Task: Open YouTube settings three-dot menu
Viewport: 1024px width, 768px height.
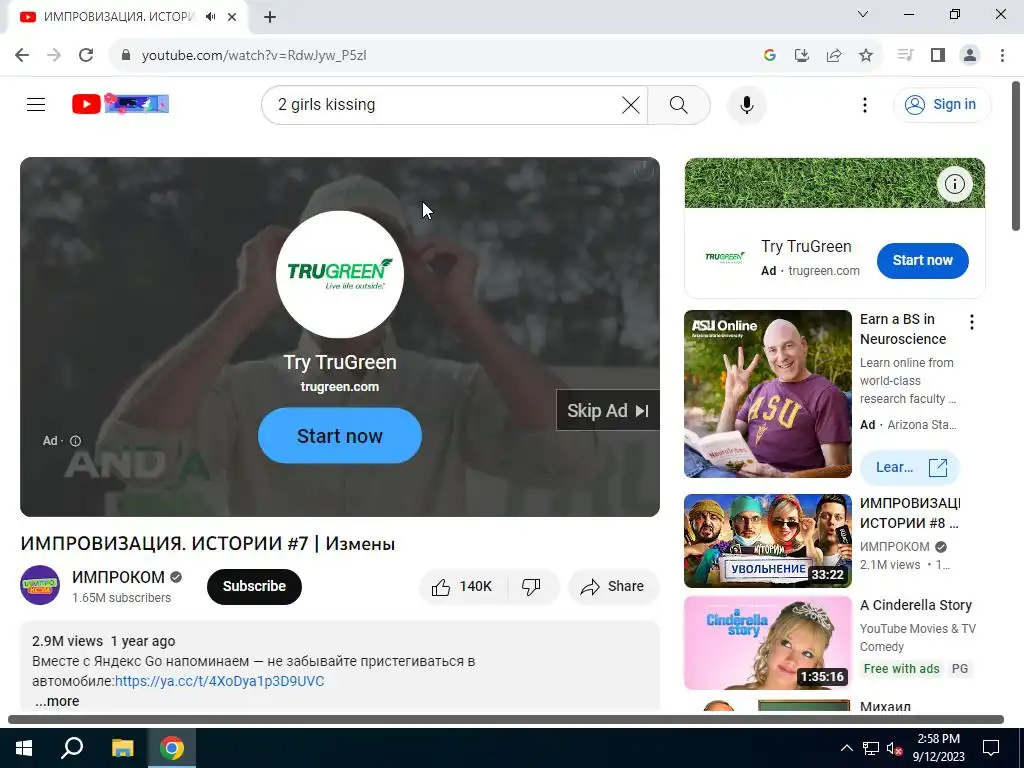Action: 865,104
